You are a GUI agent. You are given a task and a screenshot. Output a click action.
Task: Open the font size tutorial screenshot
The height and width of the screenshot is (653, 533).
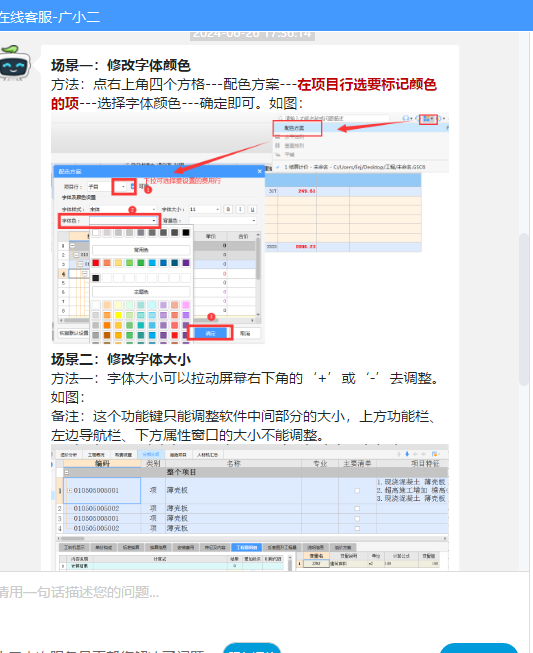click(x=250, y=507)
